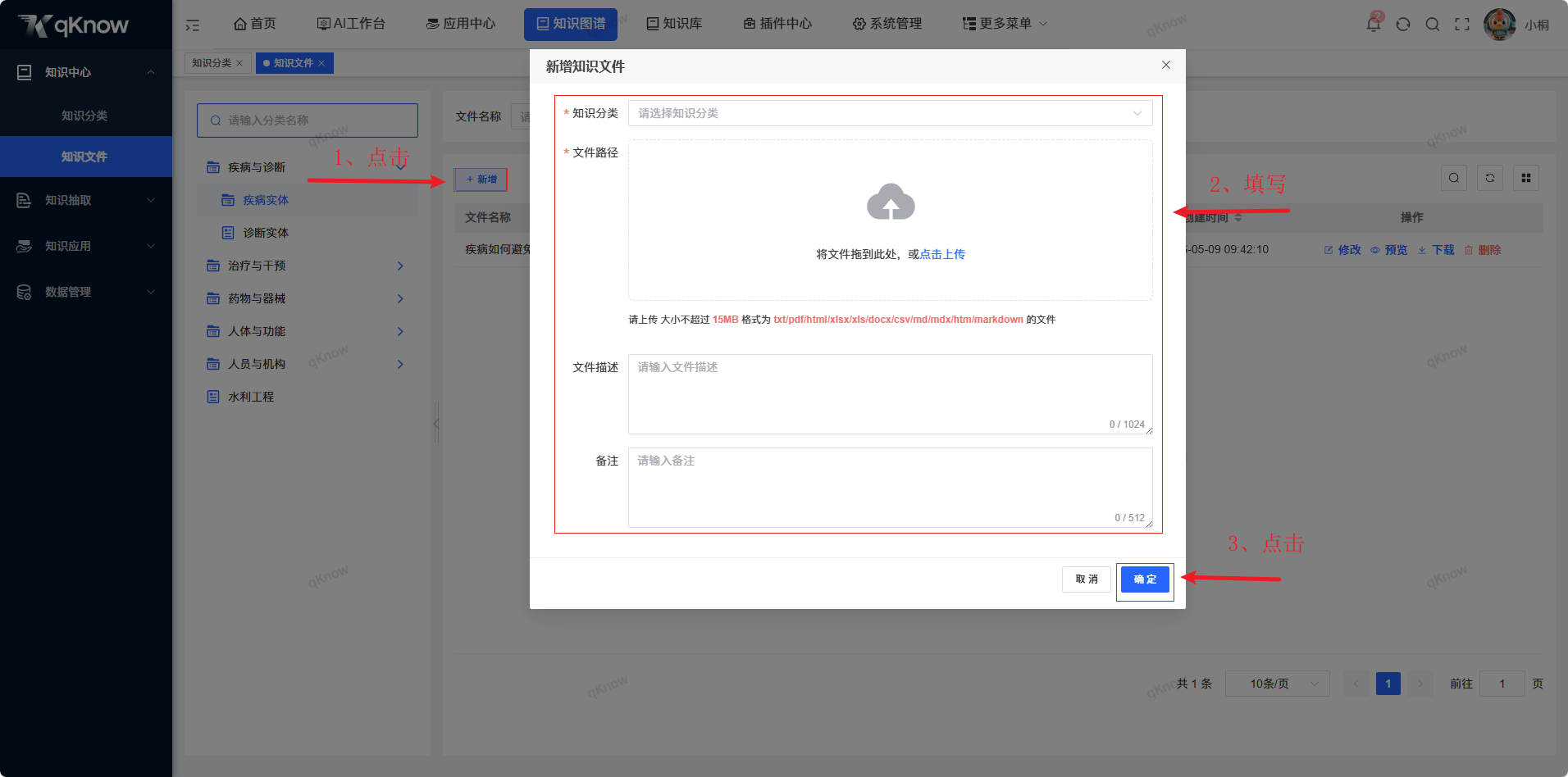Open the 10条/页 page size dropdown

(1278, 684)
